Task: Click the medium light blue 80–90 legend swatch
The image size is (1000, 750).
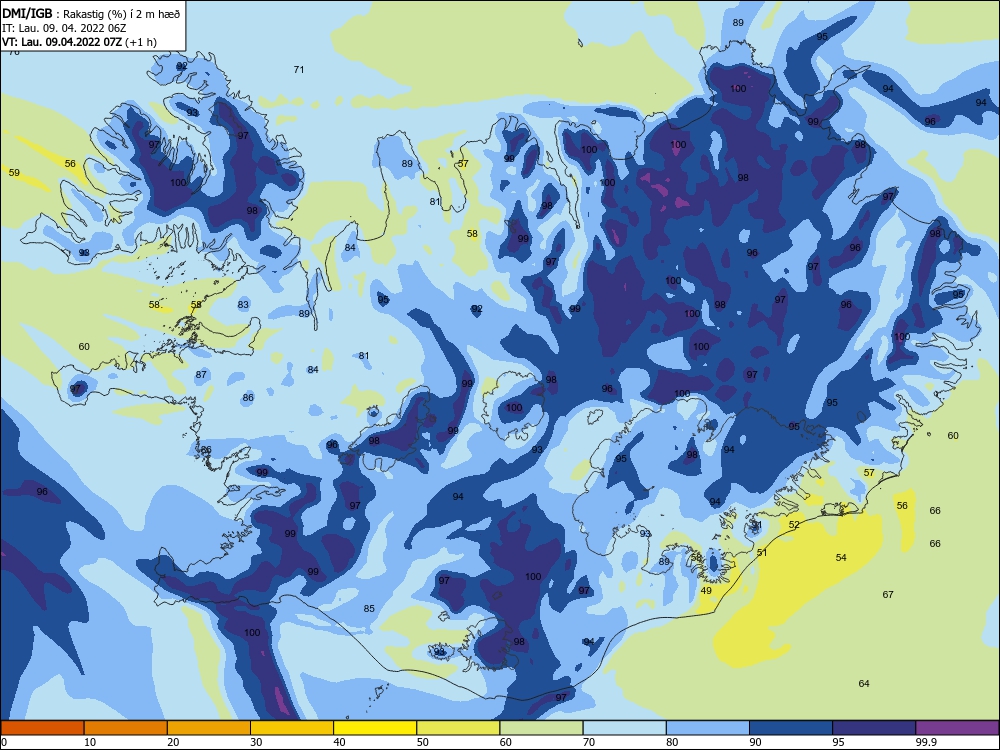Action: pos(708,728)
